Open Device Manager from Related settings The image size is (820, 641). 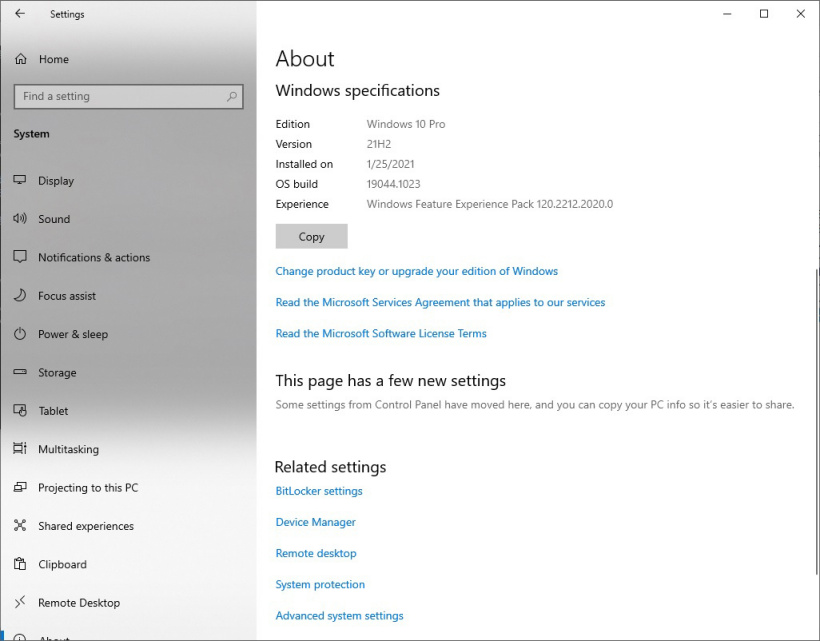point(315,522)
